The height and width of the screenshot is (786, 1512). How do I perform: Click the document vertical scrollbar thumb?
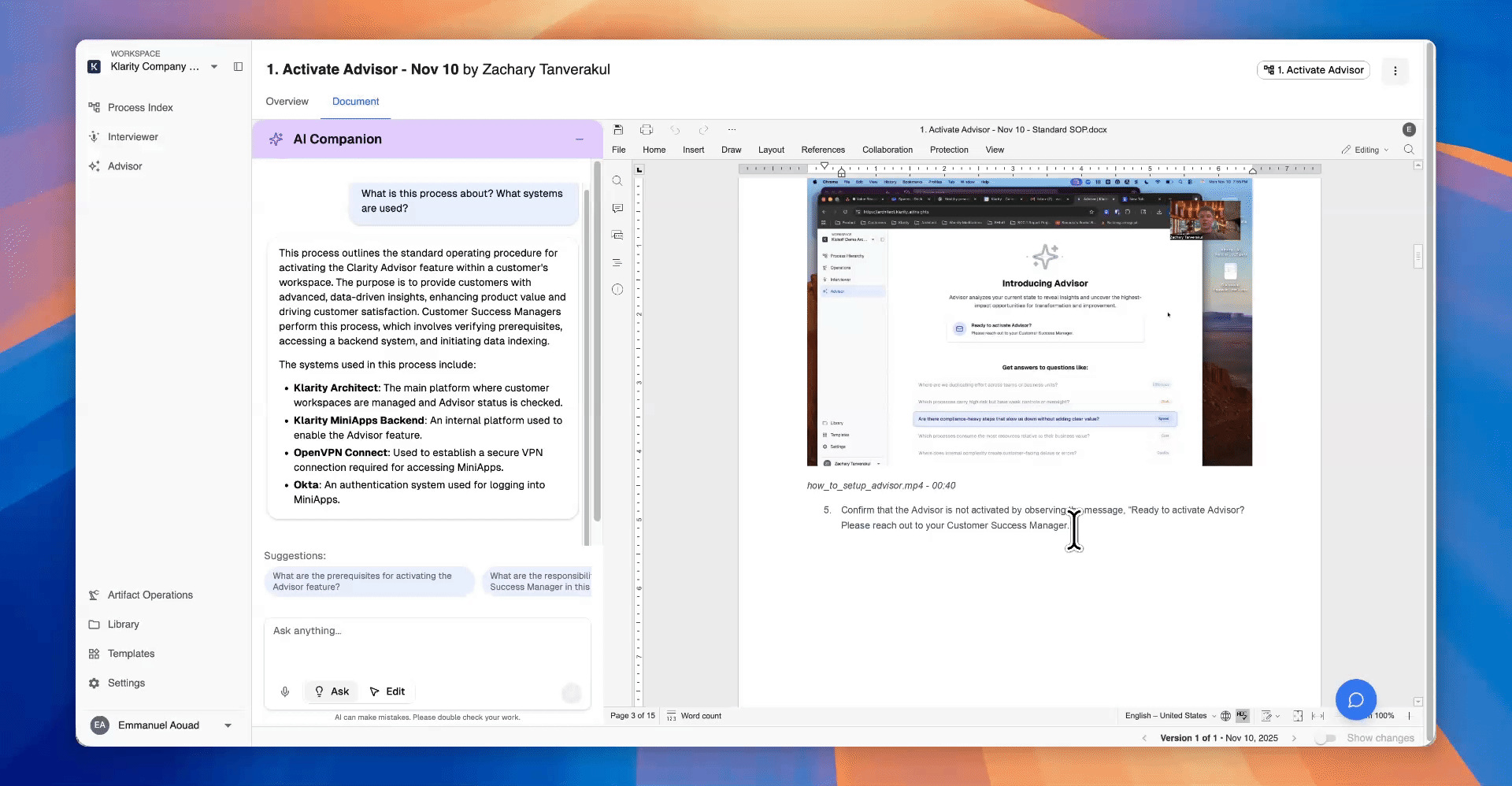[x=1417, y=257]
